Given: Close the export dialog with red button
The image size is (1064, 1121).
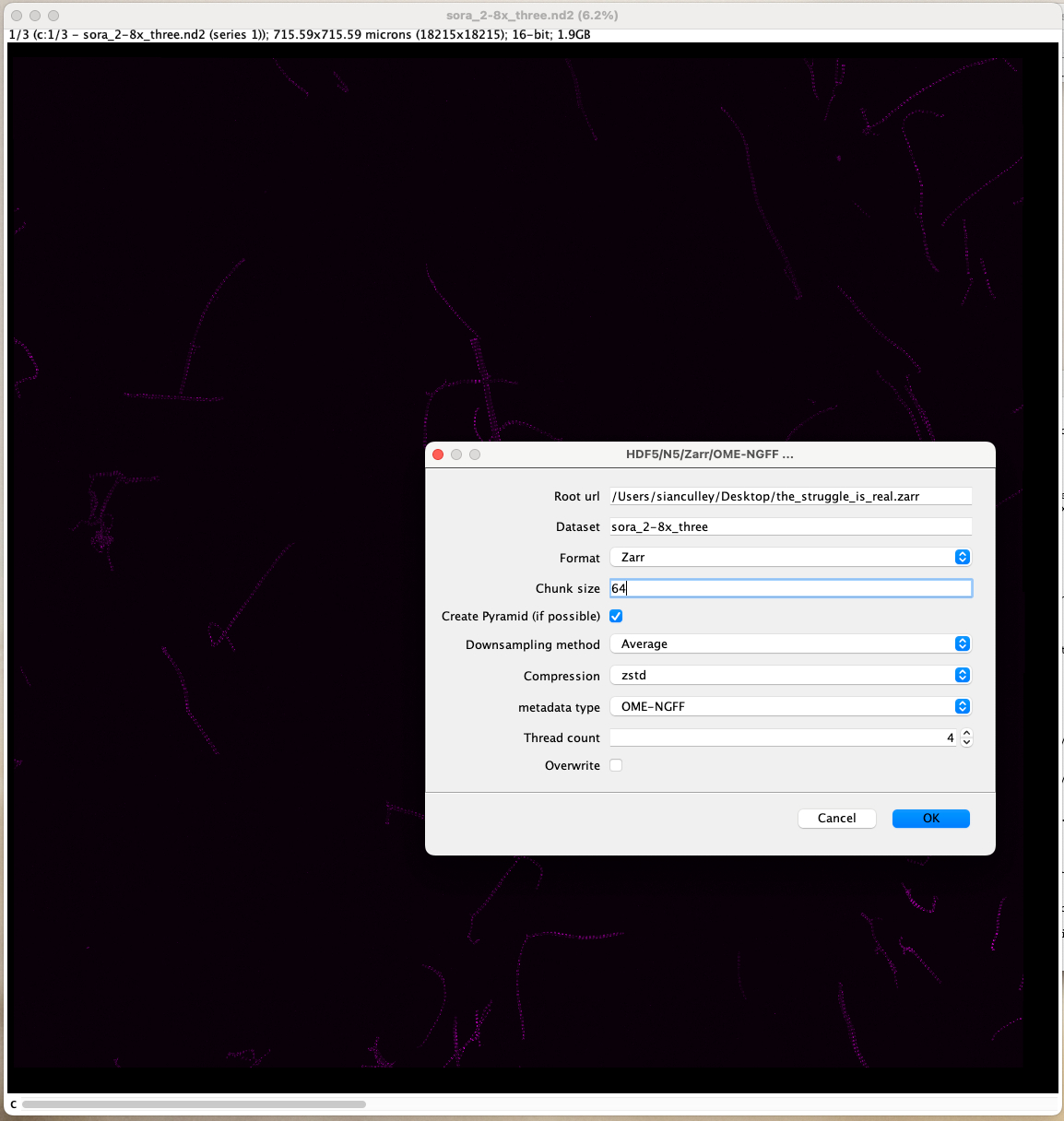Looking at the screenshot, I should point(438,454).
